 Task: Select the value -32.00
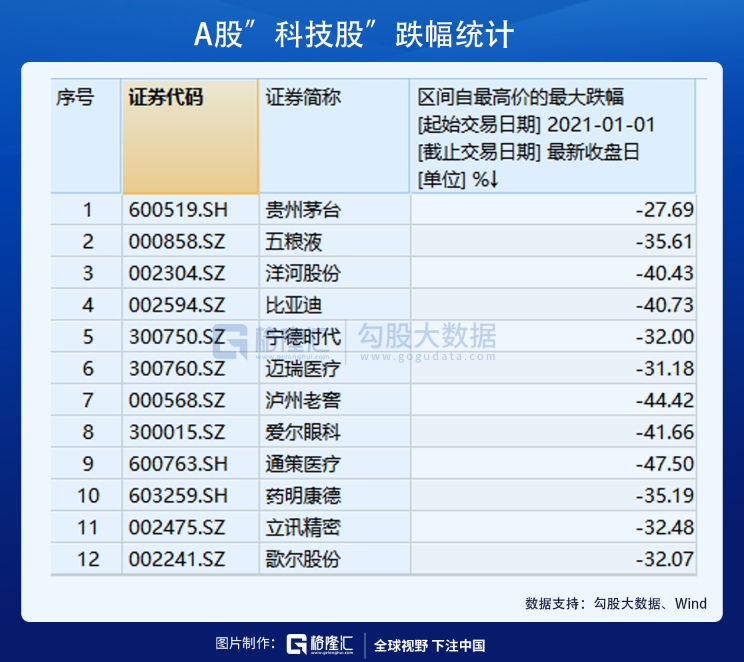tap(664, 337)
